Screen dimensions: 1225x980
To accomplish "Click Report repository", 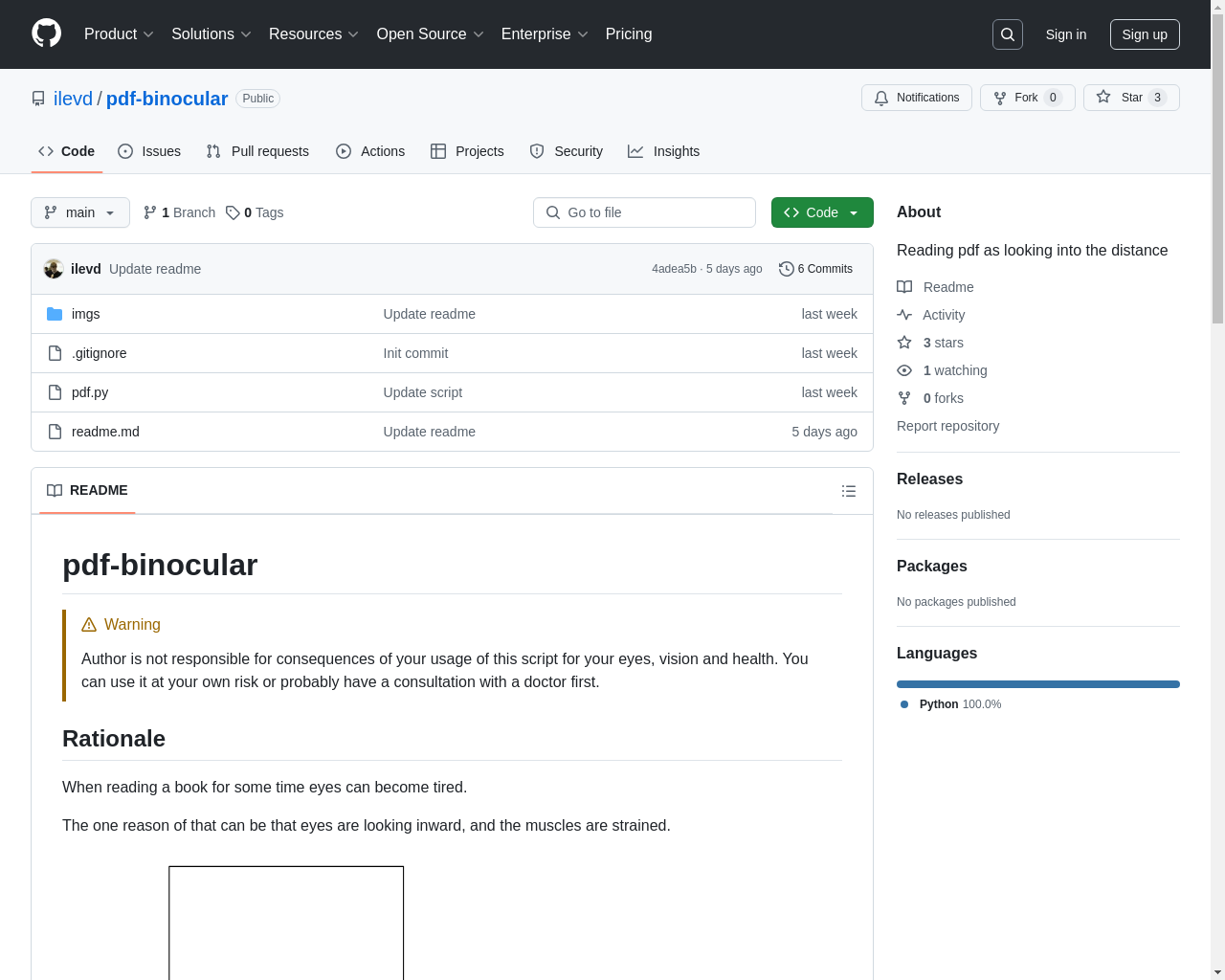I will pos(947,426).
